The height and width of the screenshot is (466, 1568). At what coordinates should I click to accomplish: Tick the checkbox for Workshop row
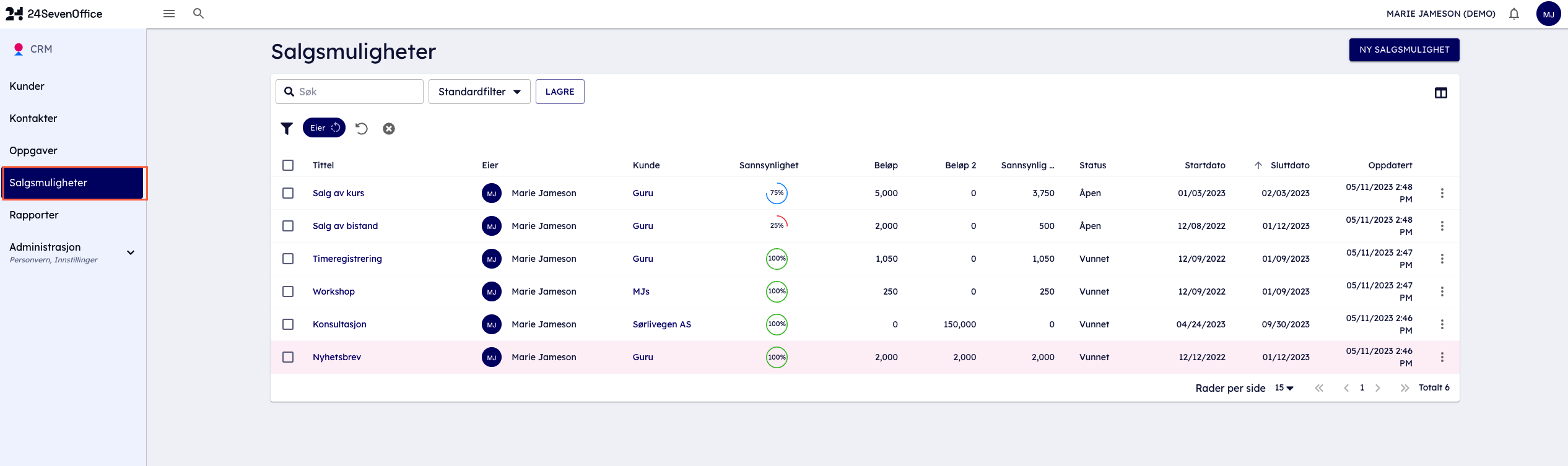(x=288, y=291)
